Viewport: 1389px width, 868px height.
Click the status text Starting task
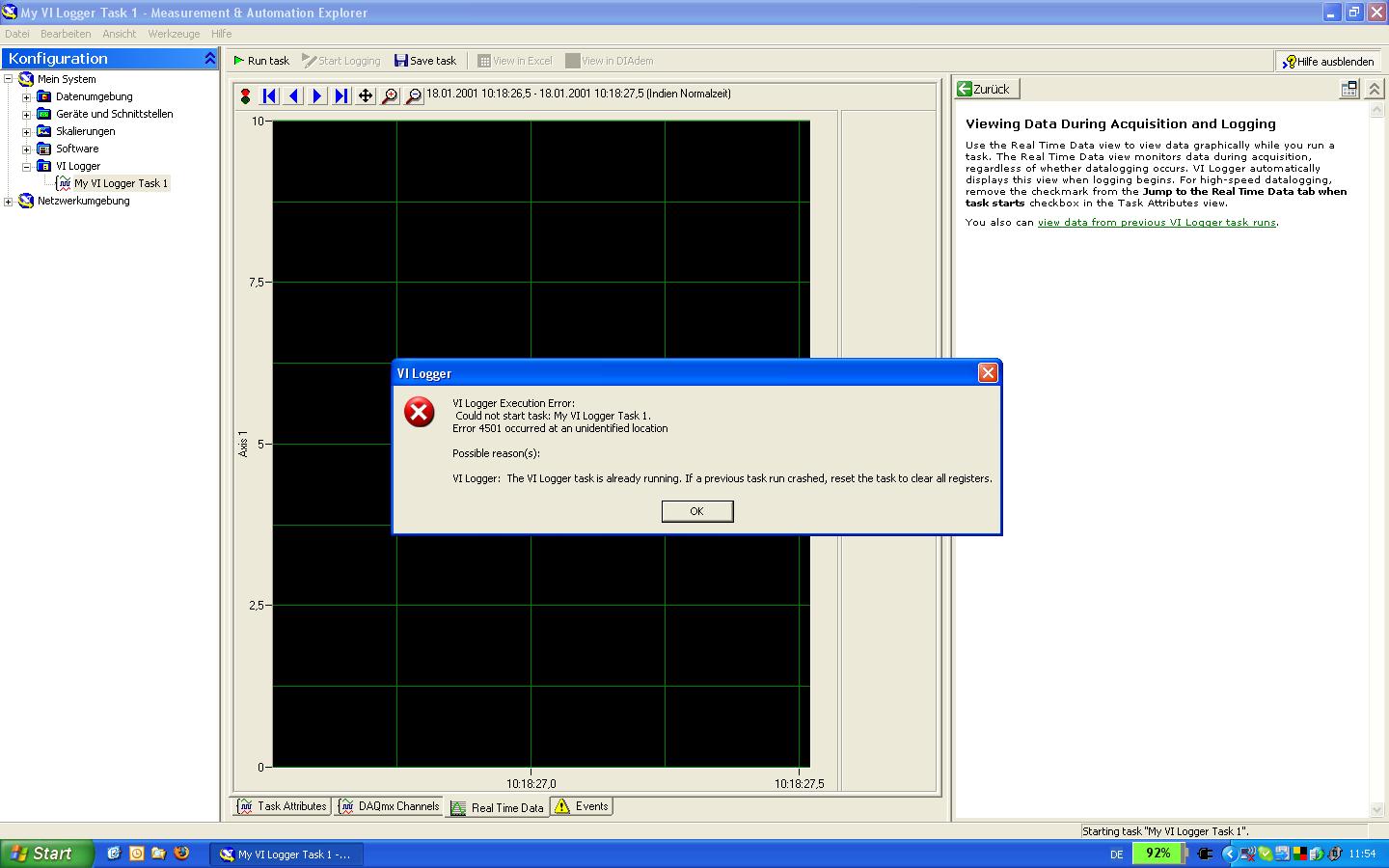click(x=1165, y=831)
